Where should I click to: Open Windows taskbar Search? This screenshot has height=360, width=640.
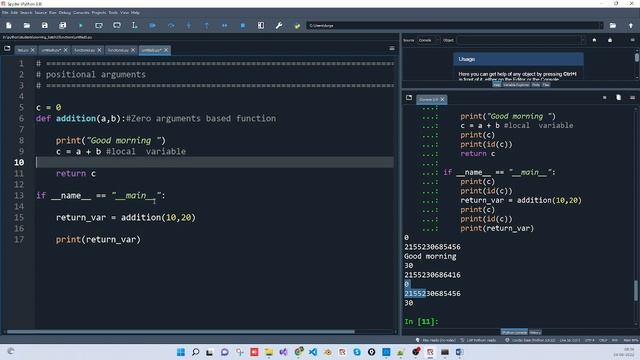(196, 352)
